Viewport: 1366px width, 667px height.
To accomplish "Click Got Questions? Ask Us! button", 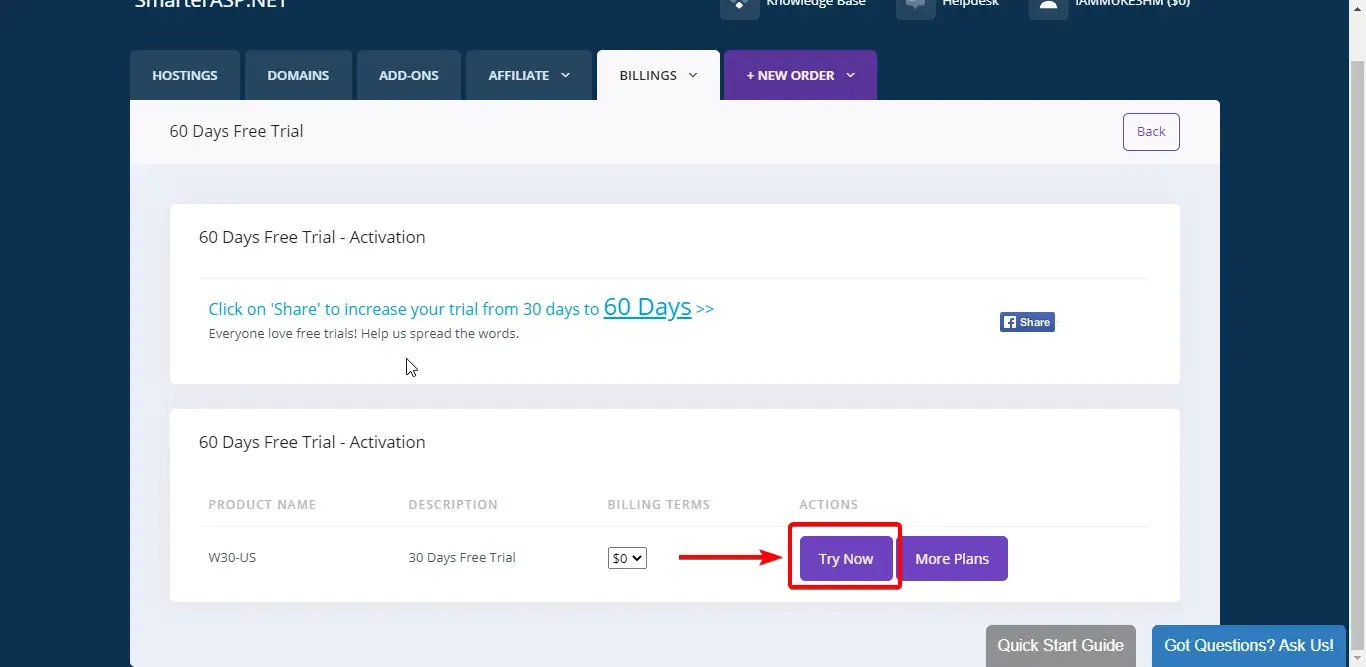I will [x=1248, y=645].
